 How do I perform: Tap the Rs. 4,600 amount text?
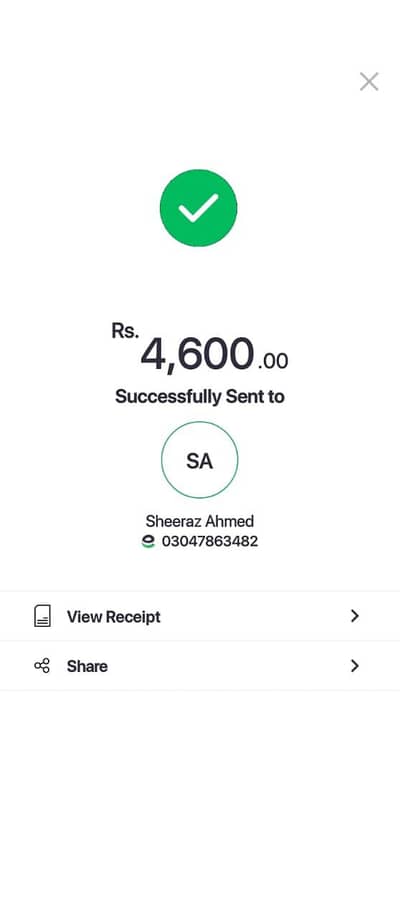tap(199, 349)
